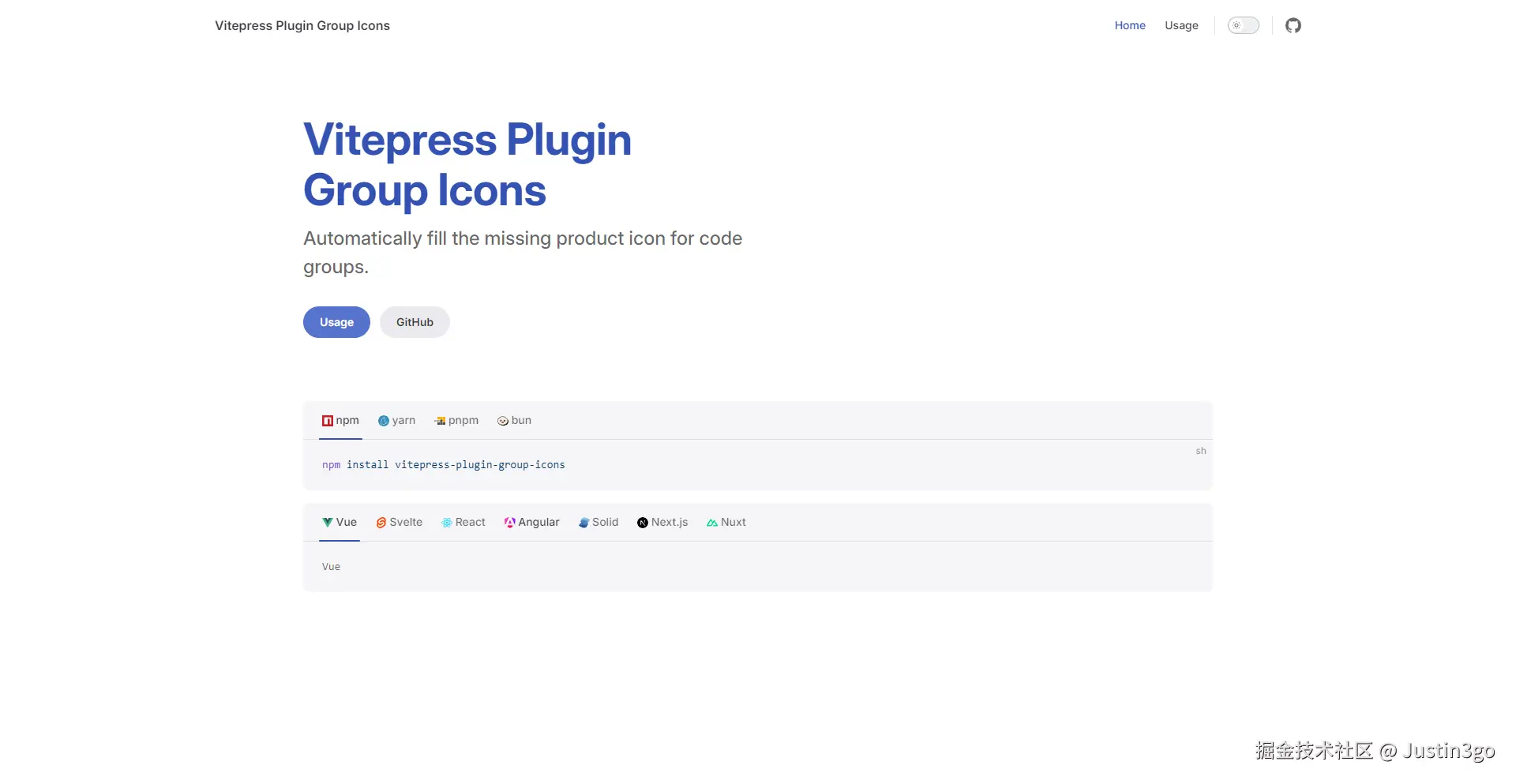This screenshot has width=1516, height=784.
Task: Switch to the yarn tab
Action: pos(396,421)
